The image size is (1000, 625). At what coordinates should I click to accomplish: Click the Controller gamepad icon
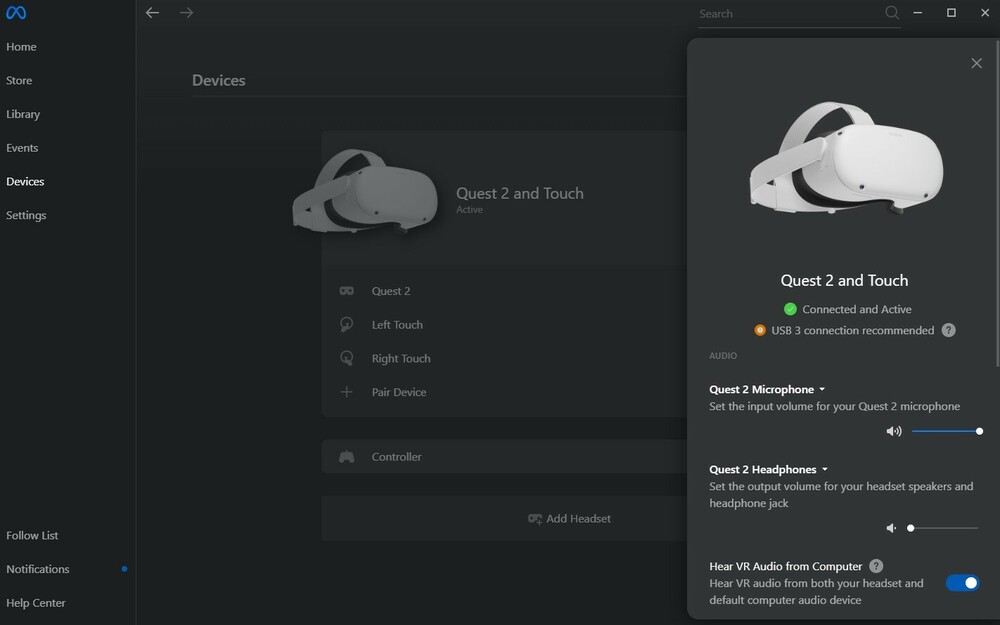tap(346, 457)
